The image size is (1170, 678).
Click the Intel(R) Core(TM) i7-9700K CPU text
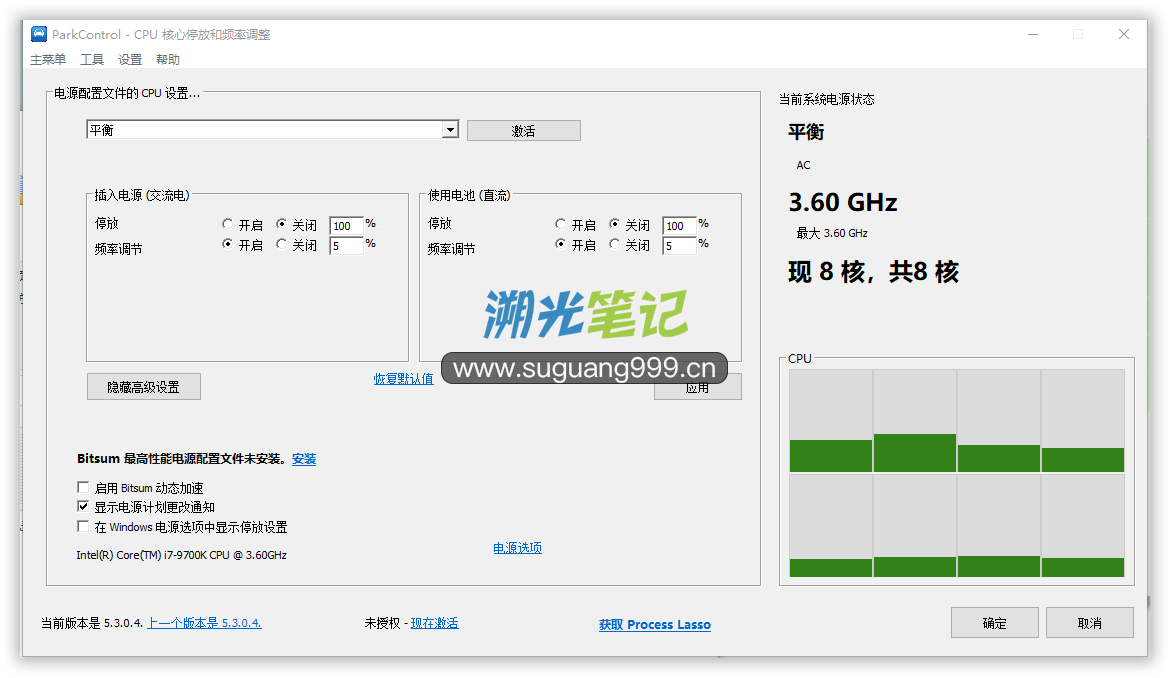(x=181, y=555)
